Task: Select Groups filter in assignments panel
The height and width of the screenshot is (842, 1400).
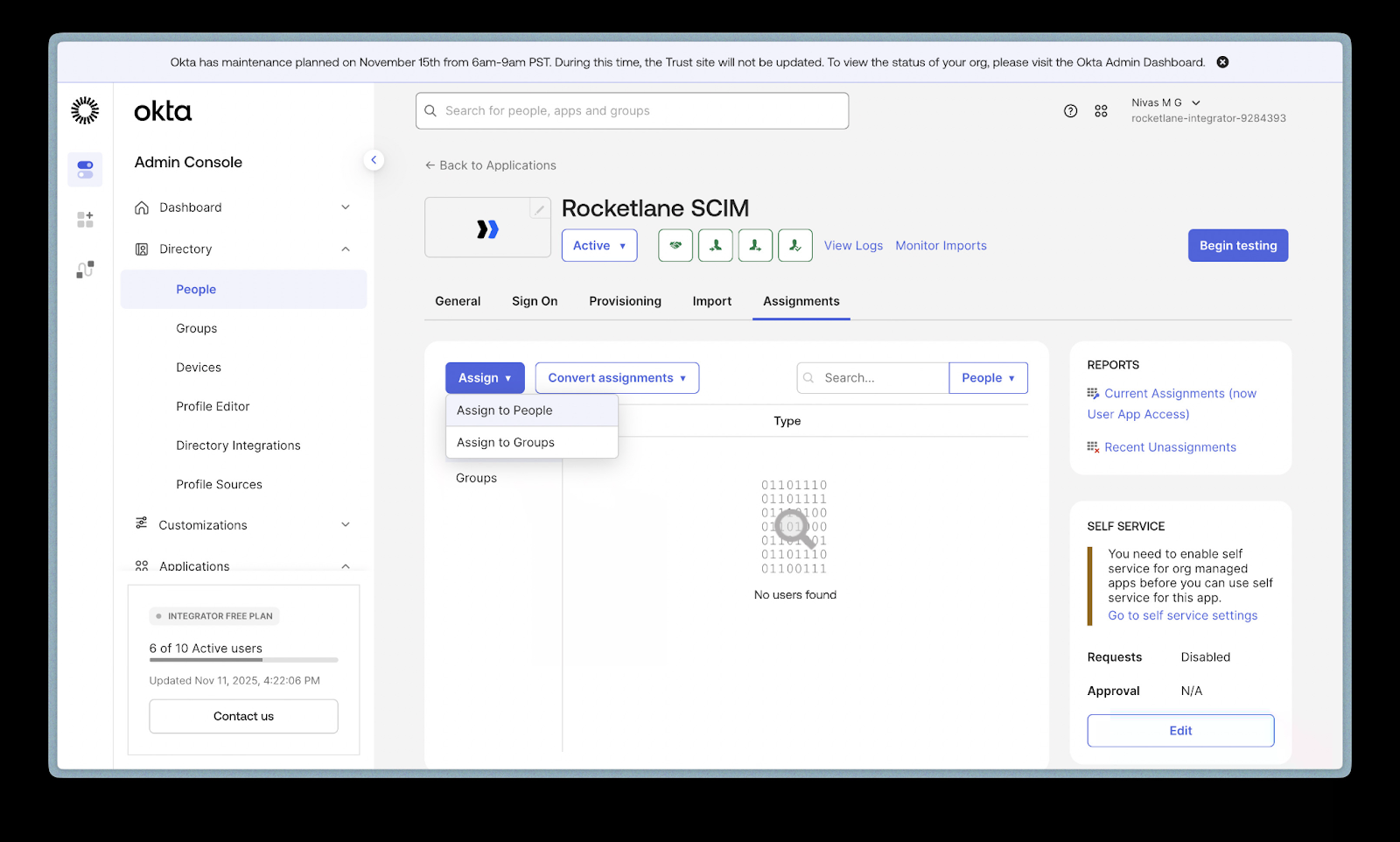Action: [x=476, y=478]
